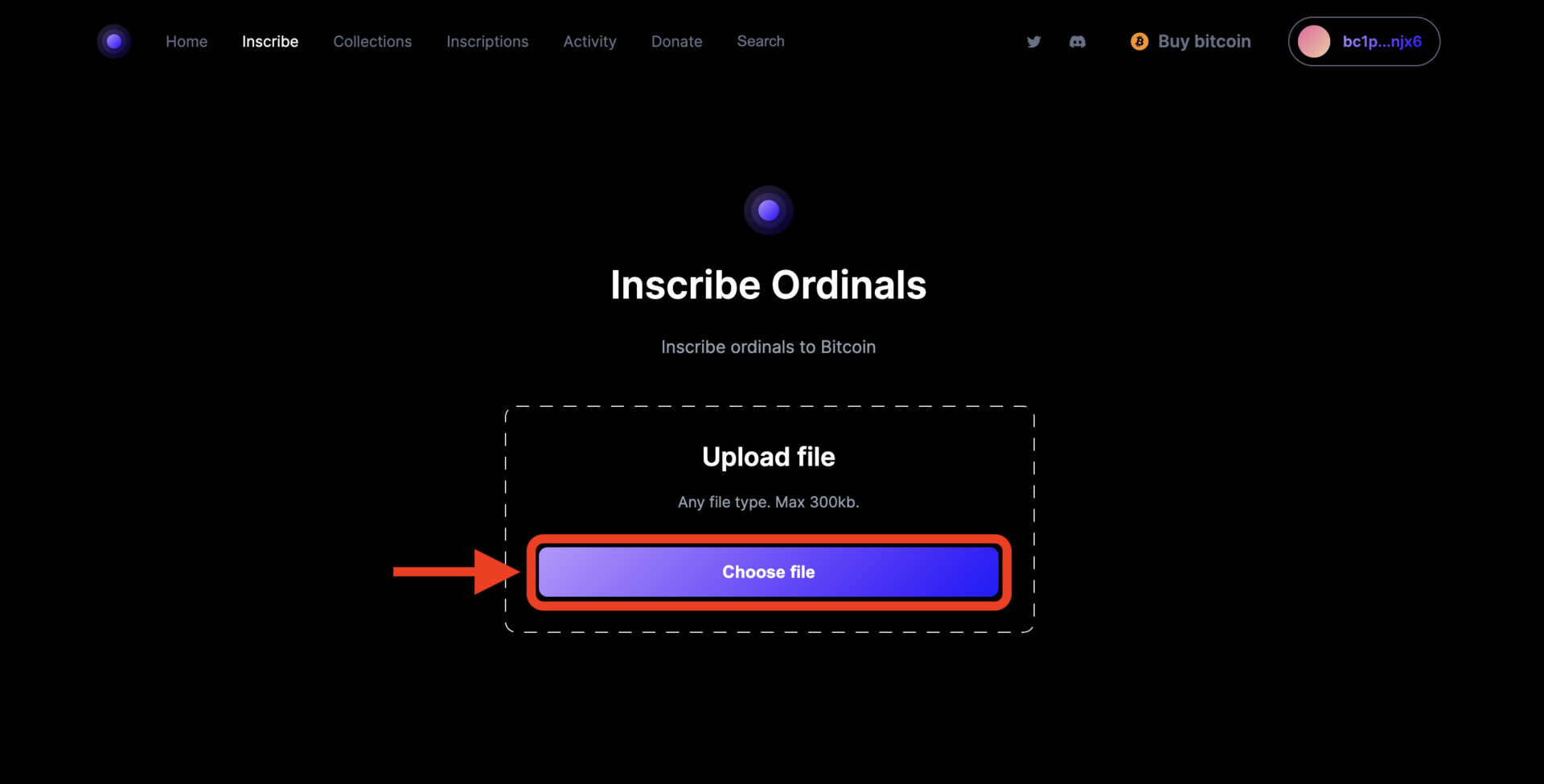Click the Inscribe Ordinals title
1544x784 pixels.
point(769,285)
